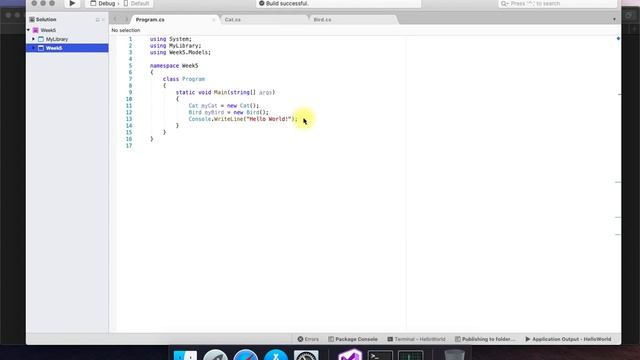Click the search field in the toolbar
Screen dimensions: 640x360
point(557,3)
